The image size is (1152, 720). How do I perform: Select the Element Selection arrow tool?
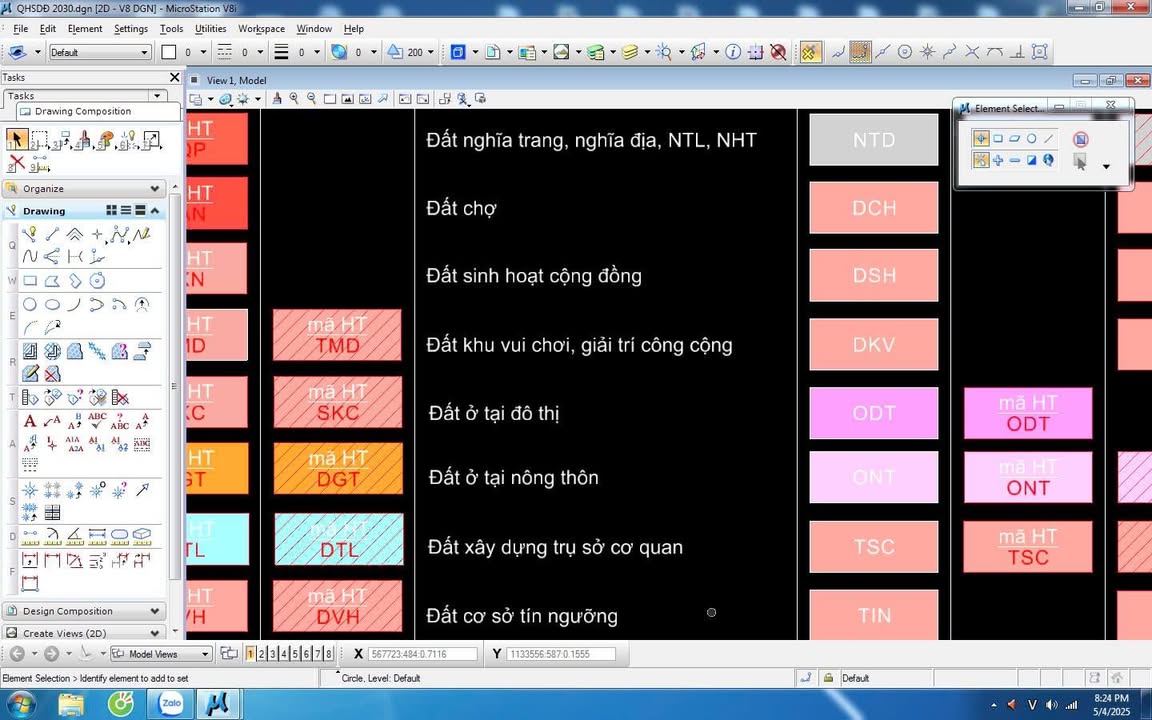(x=16, y=139)
